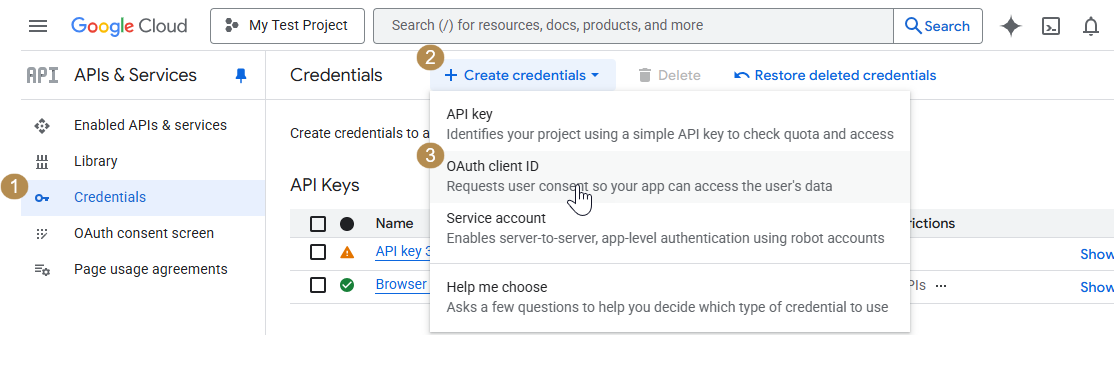Choose Service account option
Viewport: 1114px width, 373px height.
pos(669,228)
